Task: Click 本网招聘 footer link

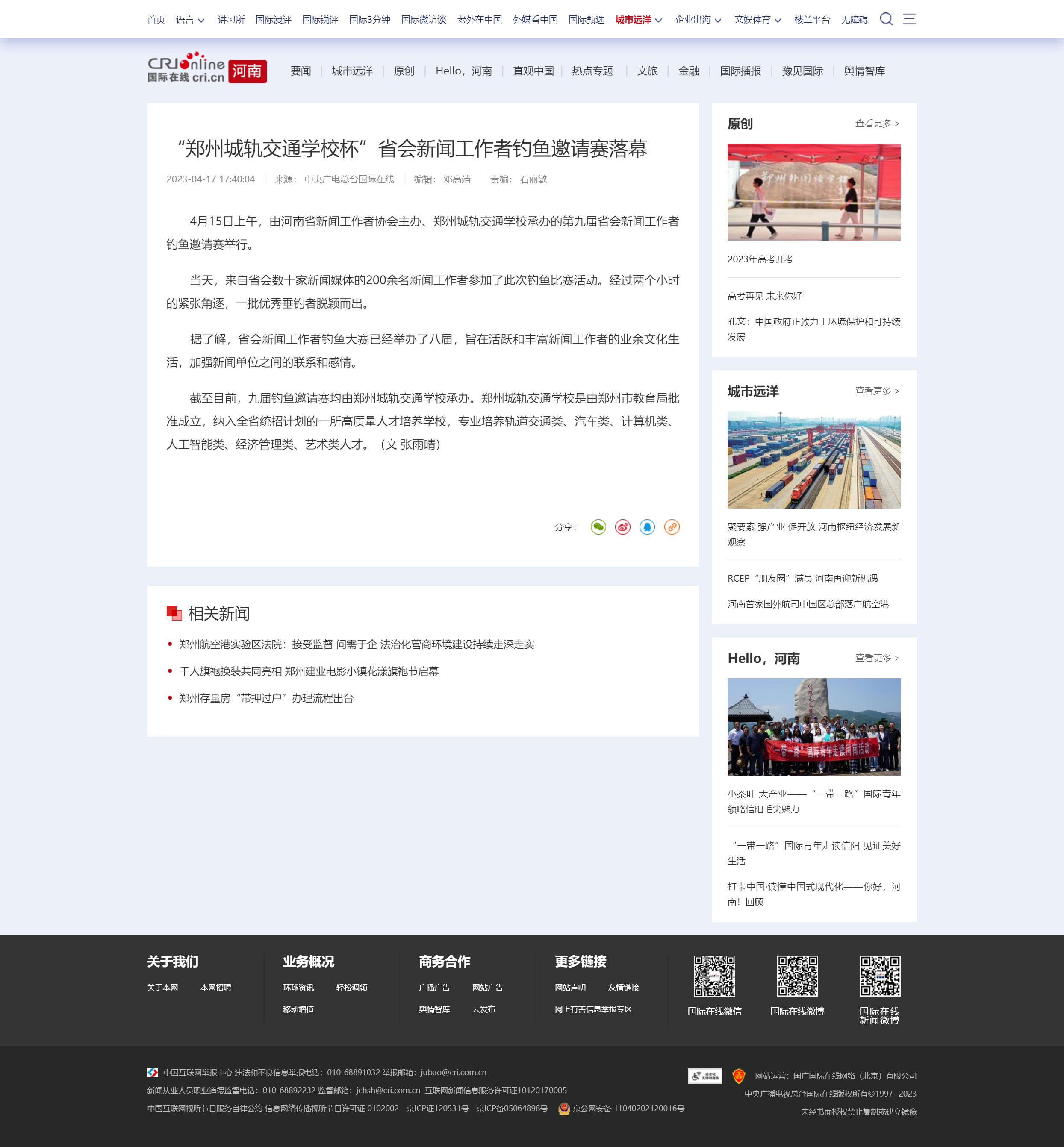Action: (215, 988)
